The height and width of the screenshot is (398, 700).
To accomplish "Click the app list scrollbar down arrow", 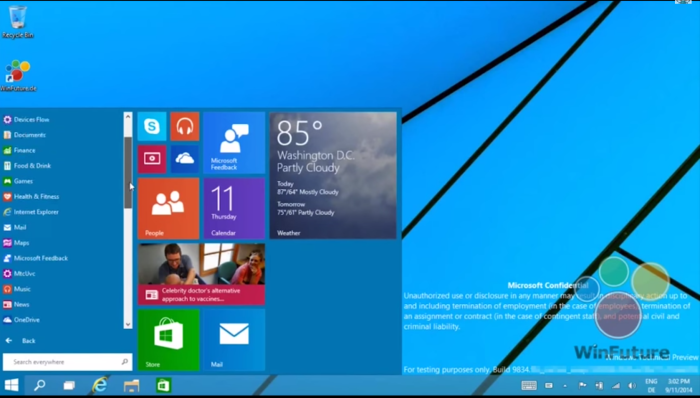I will click(128, 324).
